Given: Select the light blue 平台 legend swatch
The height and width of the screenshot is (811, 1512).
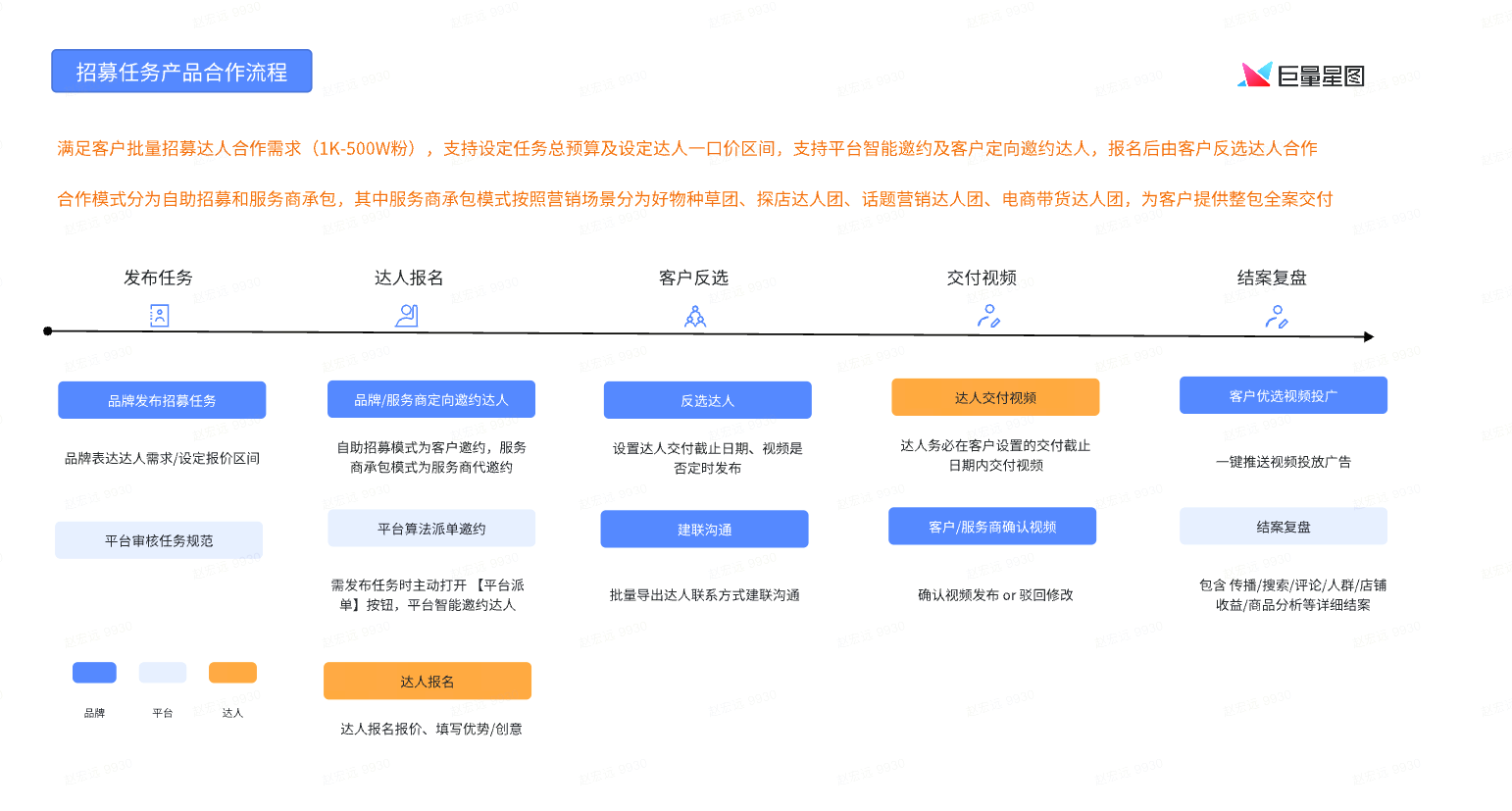Looking at the screenshot, I should (163, 673).
